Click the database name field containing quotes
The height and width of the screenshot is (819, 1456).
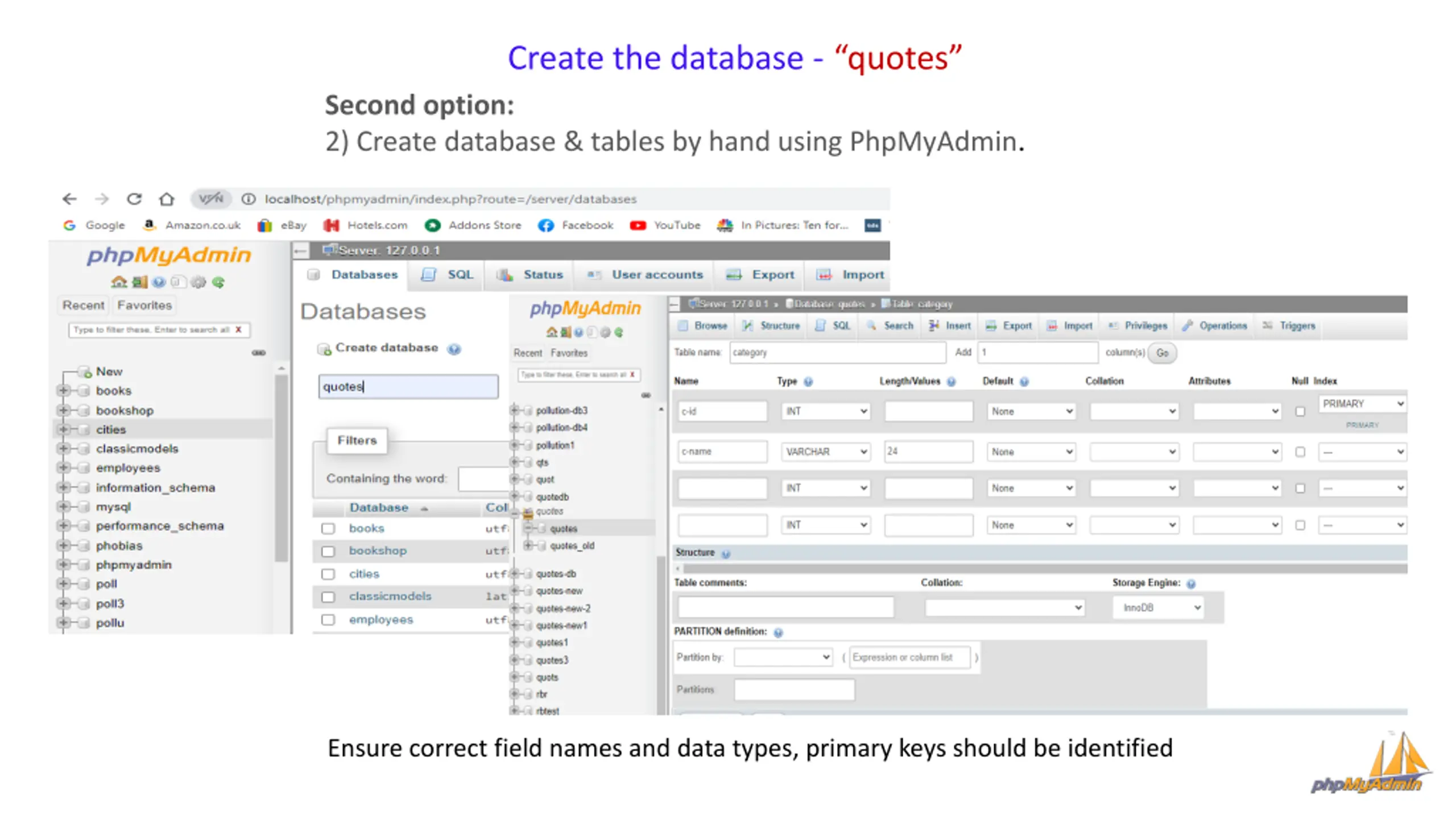pos(408,387)
